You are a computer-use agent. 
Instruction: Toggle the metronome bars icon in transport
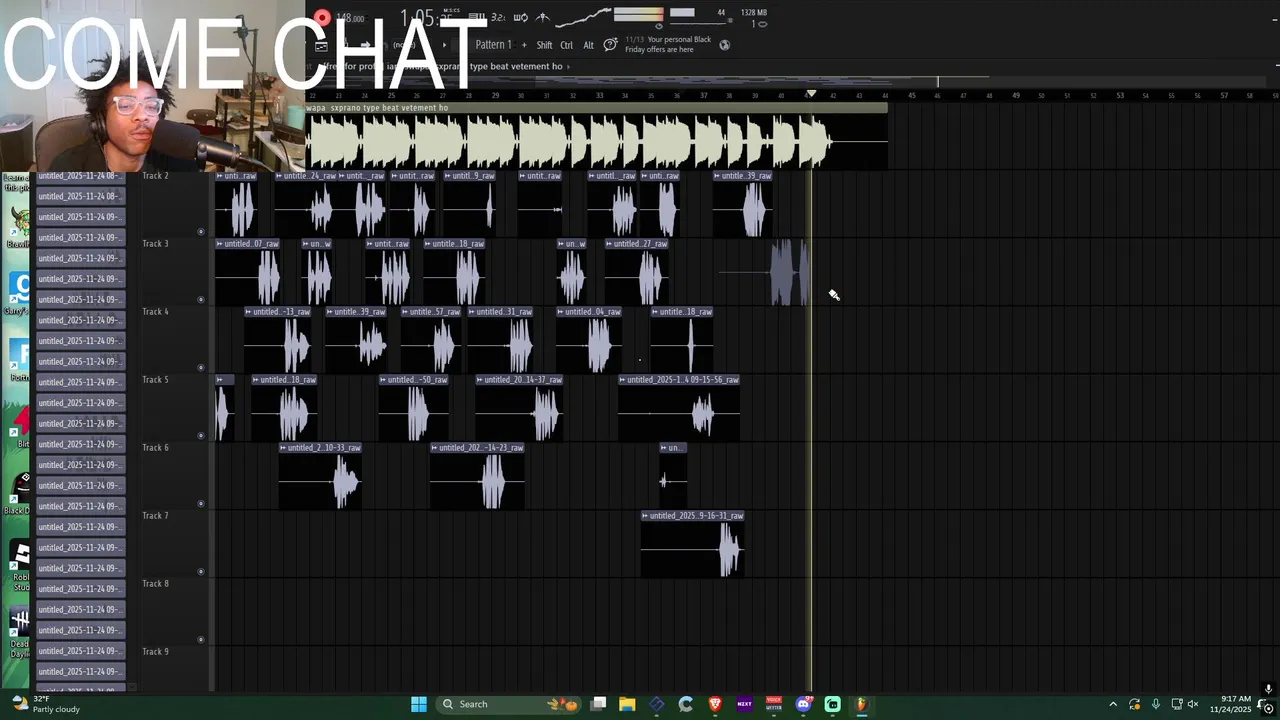(477, 17)
